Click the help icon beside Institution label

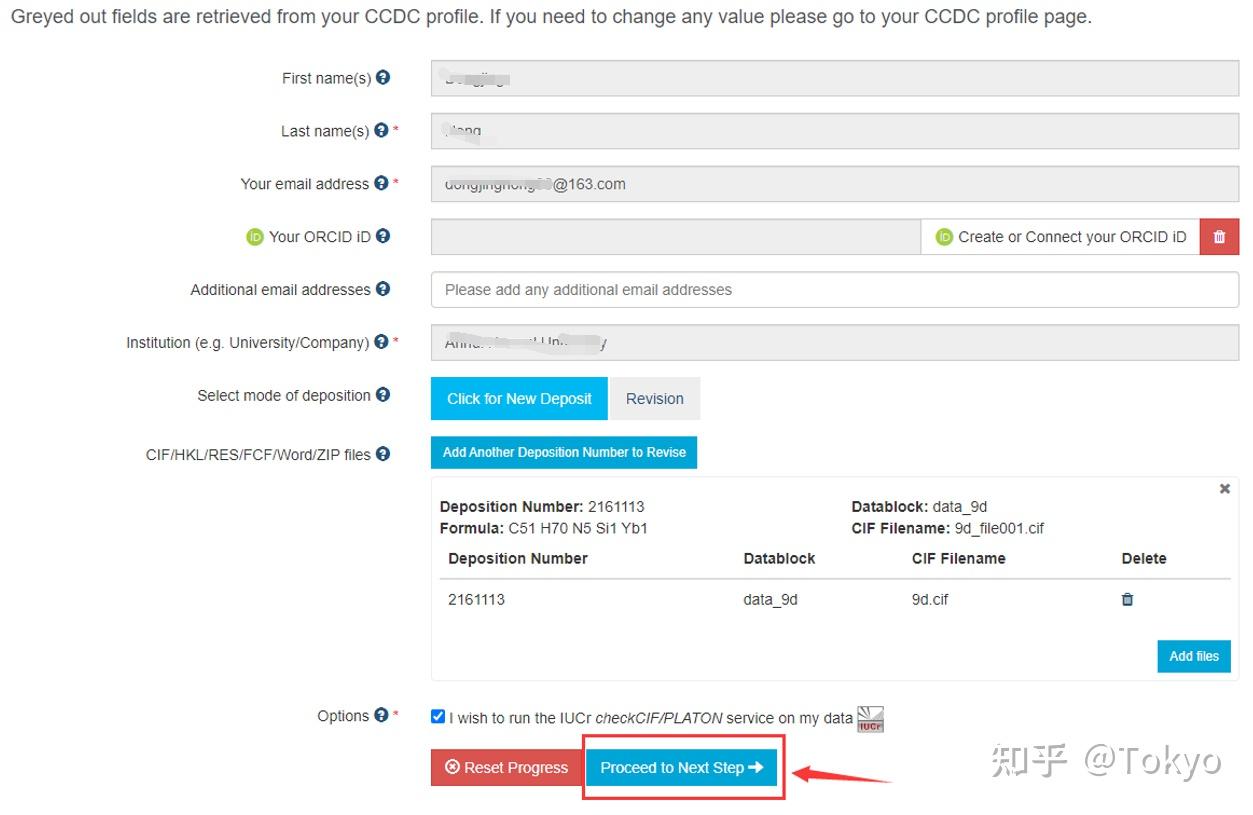pos(381,342)
